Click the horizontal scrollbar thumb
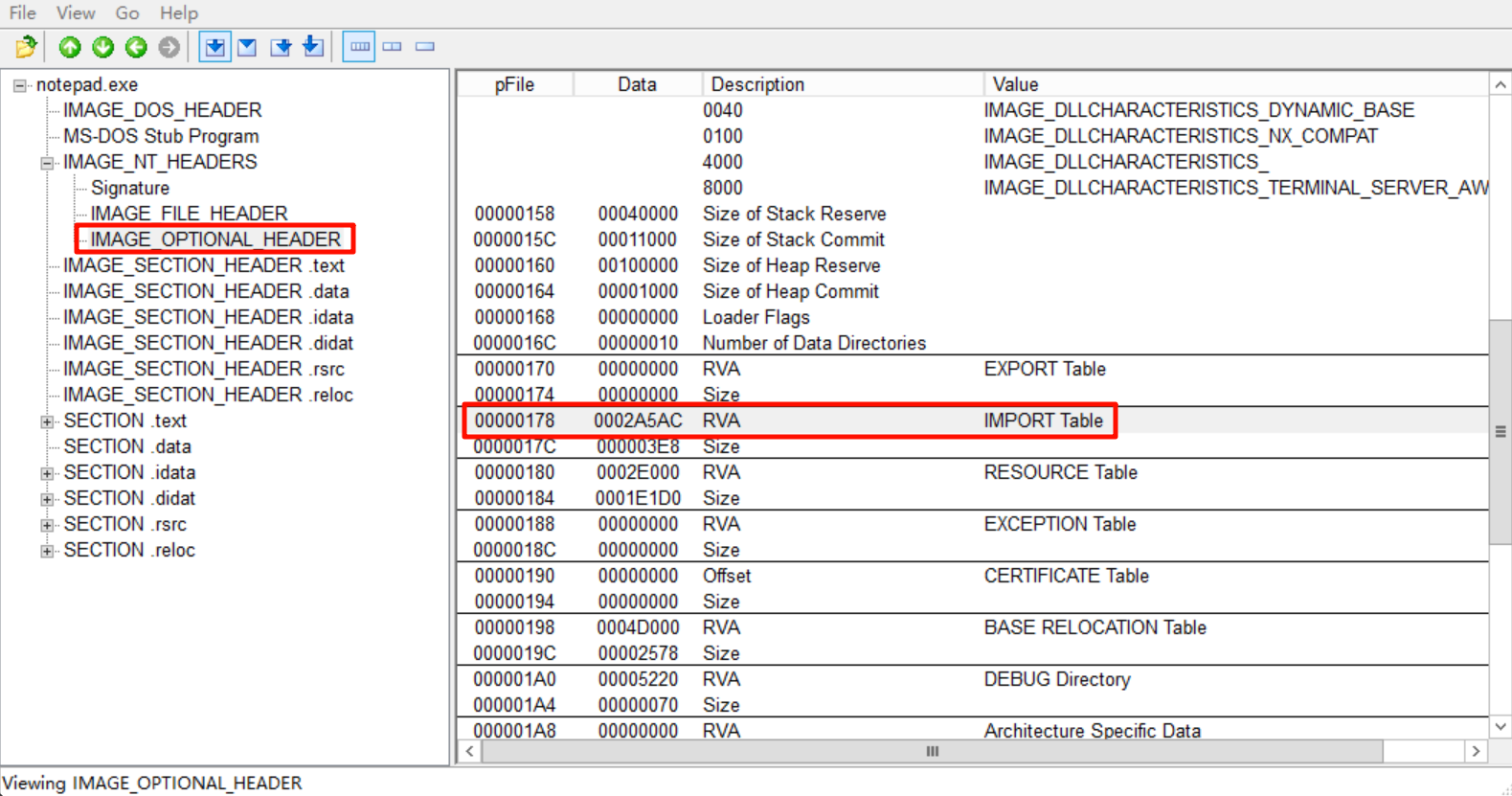1512x796 pixels. coord(932,752)
